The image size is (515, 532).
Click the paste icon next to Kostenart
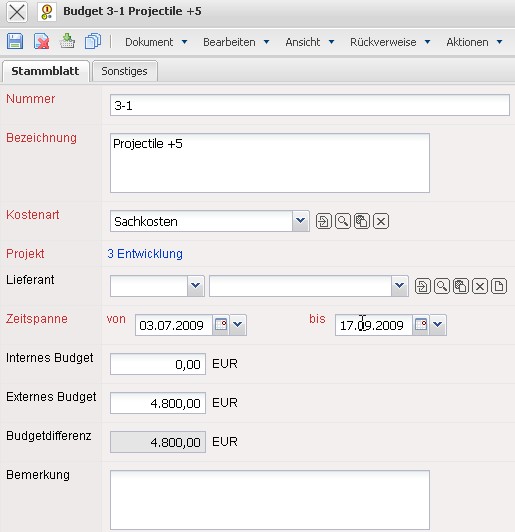(362, 221)
